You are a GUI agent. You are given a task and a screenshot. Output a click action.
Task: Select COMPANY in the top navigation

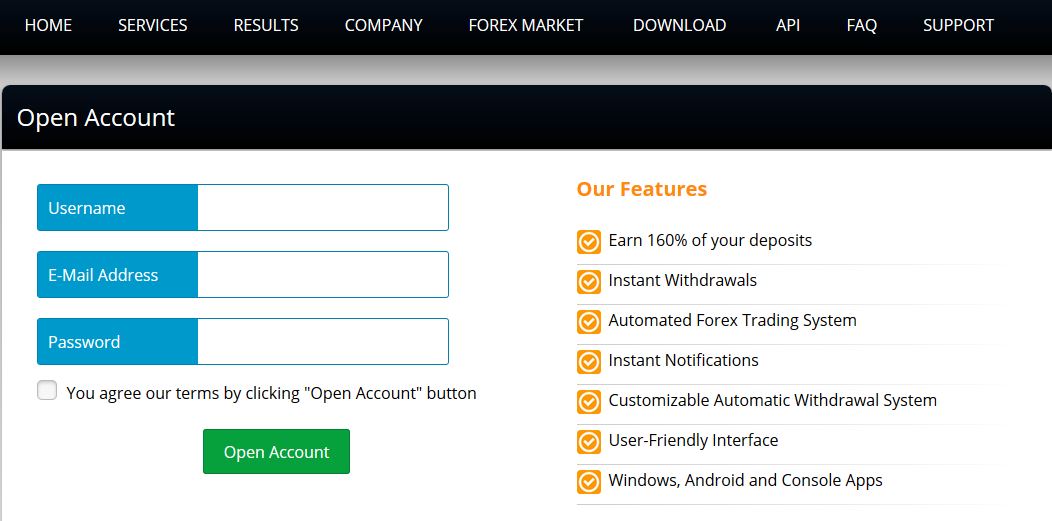[x=383, y=25]
